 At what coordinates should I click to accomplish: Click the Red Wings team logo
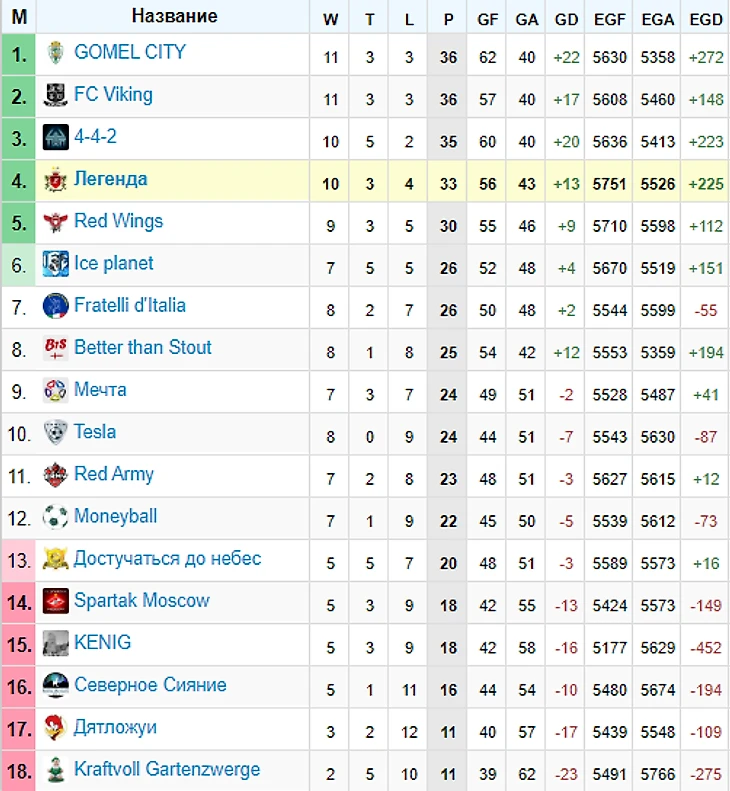55,221
